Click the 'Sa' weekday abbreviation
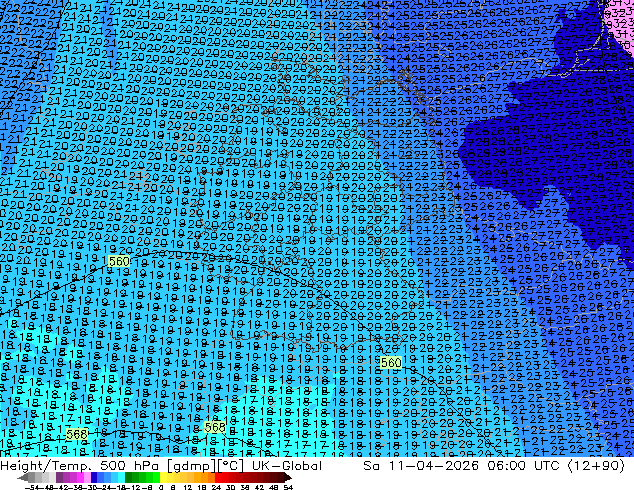This screenshot has width=634, height=490. click(372, 466)
